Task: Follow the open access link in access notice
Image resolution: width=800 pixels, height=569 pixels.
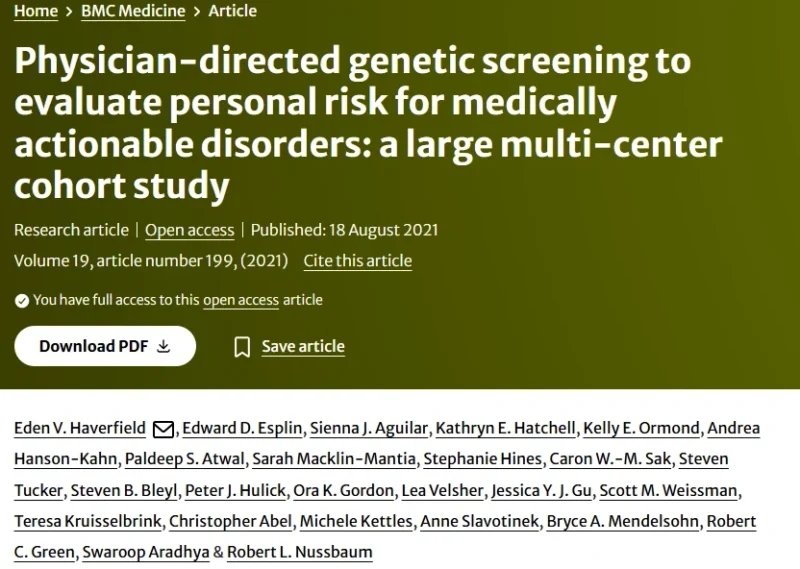Action: (241, 300)
